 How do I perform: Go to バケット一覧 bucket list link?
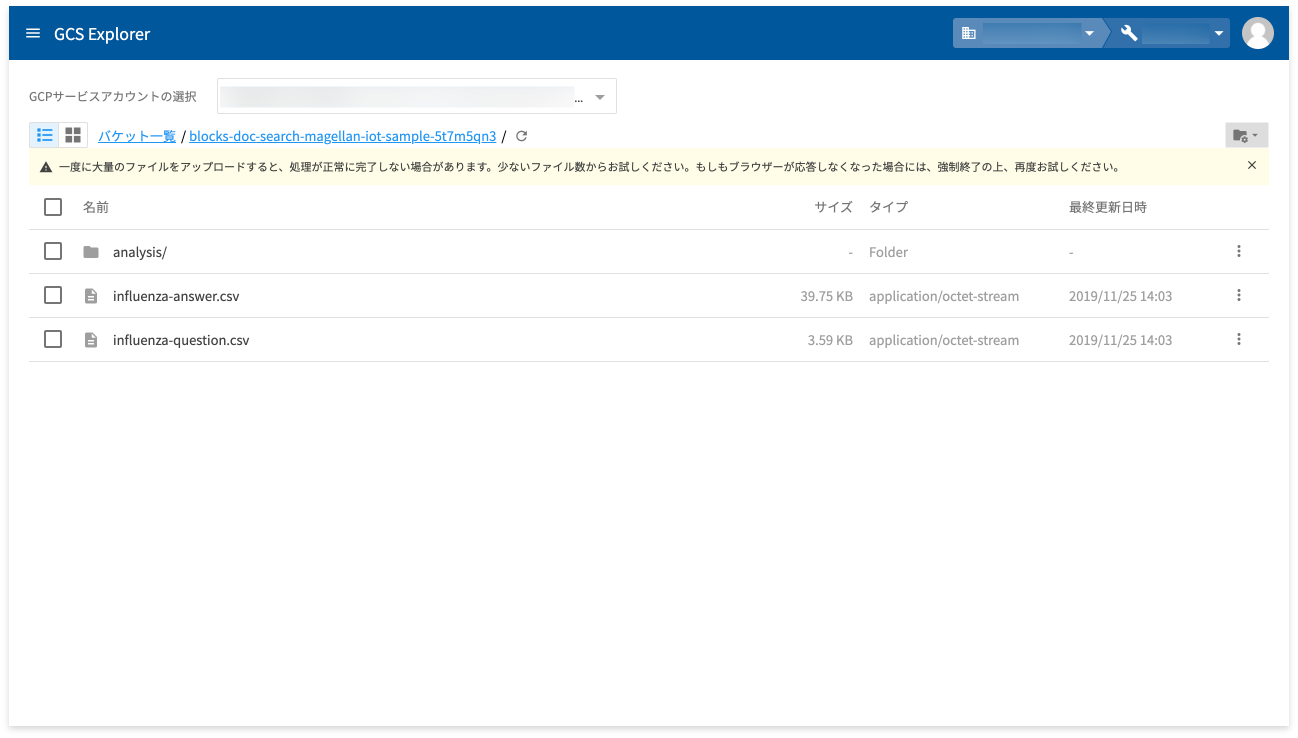pos(137,136)
